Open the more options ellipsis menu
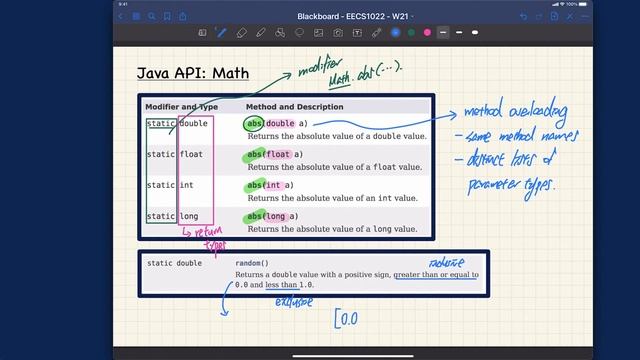This screenshot has height=360, width=640. click(x=585, y=16)
